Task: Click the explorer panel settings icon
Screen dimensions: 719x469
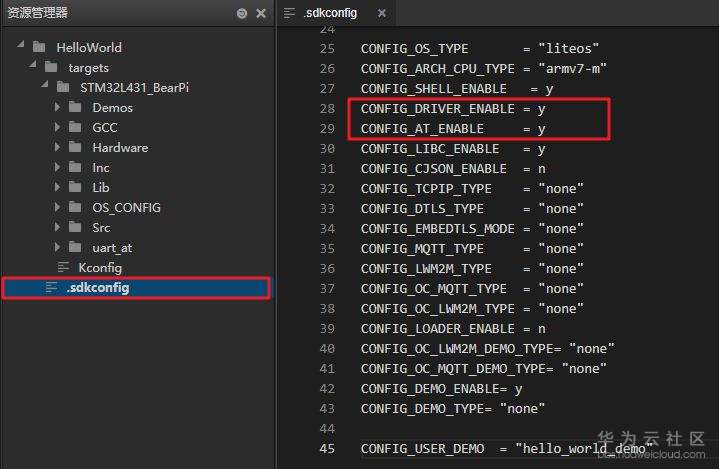Action: point(242,14)
